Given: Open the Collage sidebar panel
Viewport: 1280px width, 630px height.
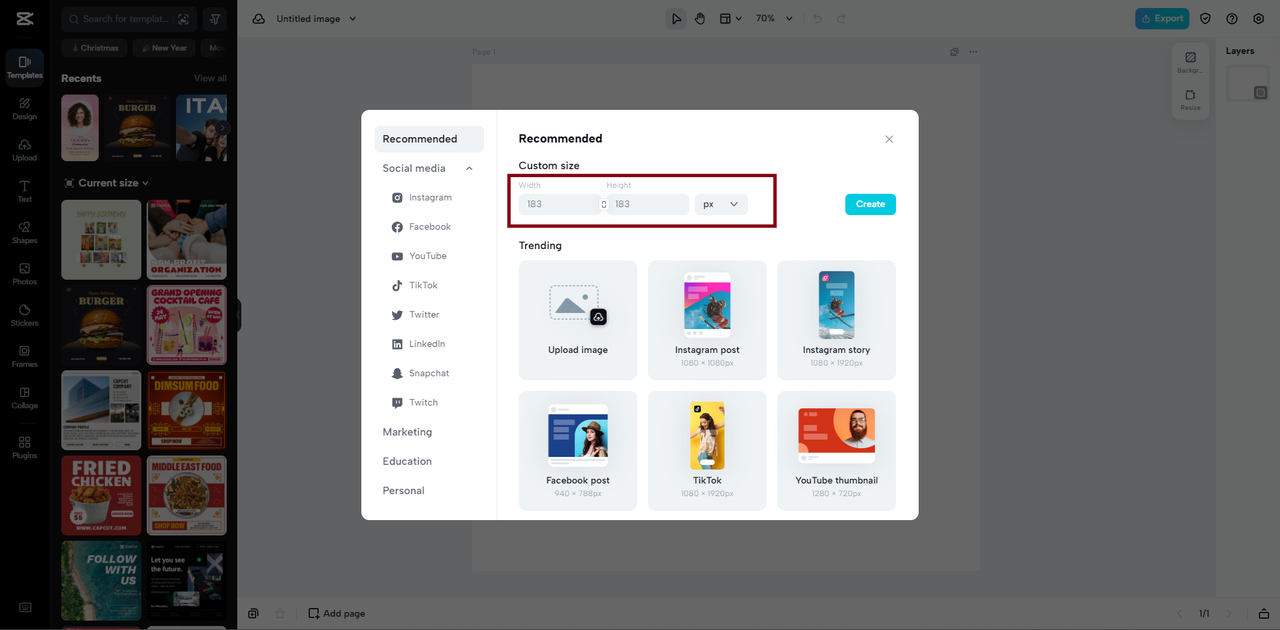Looking at the screenshot, I should coord(24,398).
